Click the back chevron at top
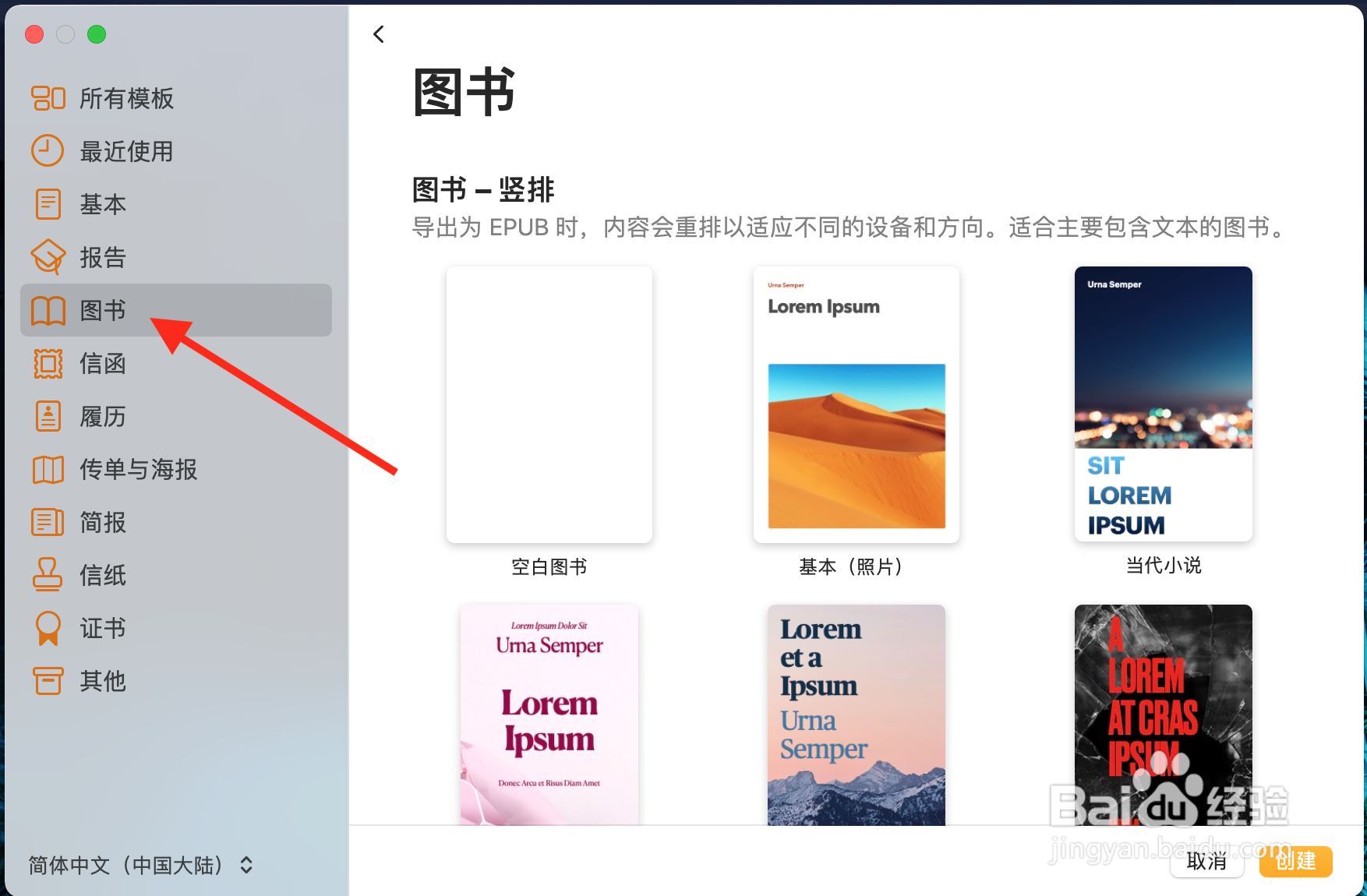Viewport: 1367px width, 896px height. click(379, 34)
